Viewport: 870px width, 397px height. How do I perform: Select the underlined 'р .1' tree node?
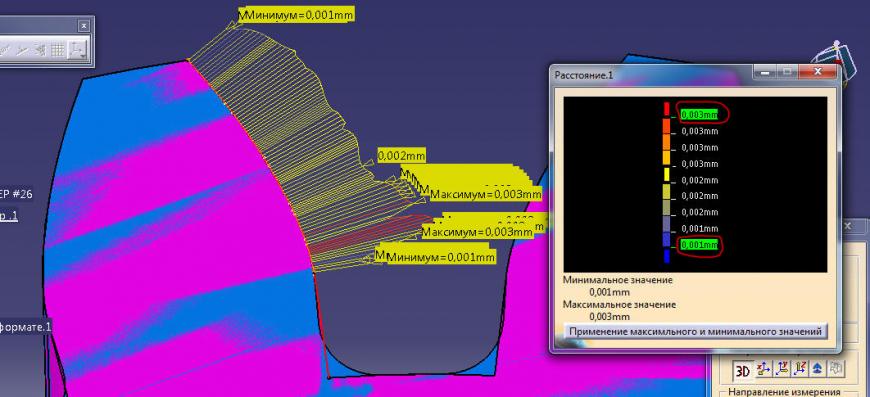point(8,217)
